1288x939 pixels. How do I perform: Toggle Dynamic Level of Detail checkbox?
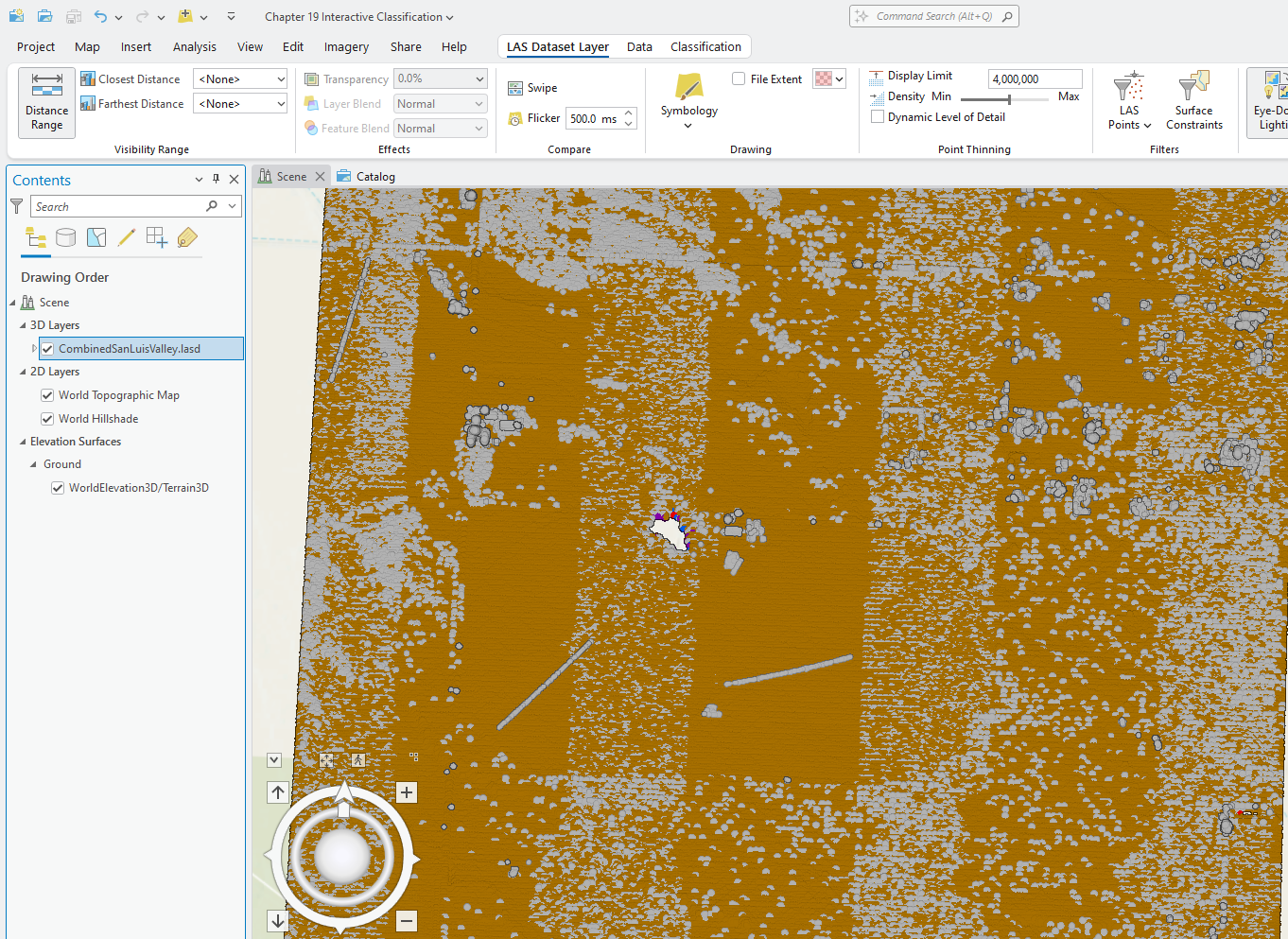878,117
